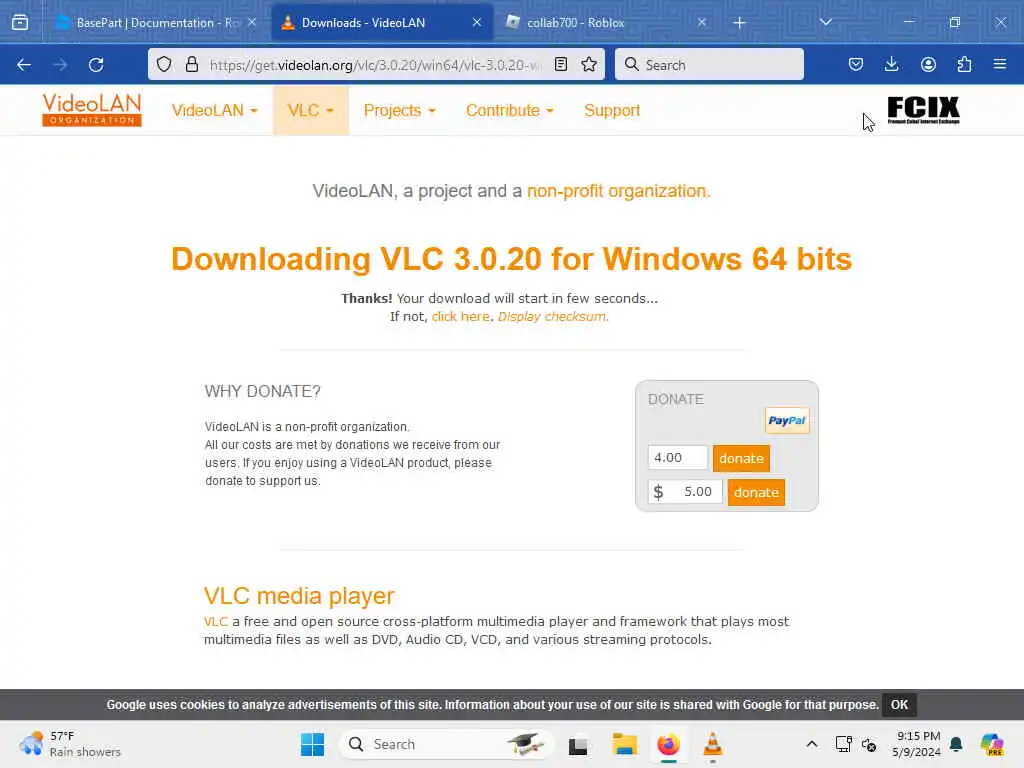1024x768 pixels.
Task: Toggle reader view icon
Action: (560, 64)
